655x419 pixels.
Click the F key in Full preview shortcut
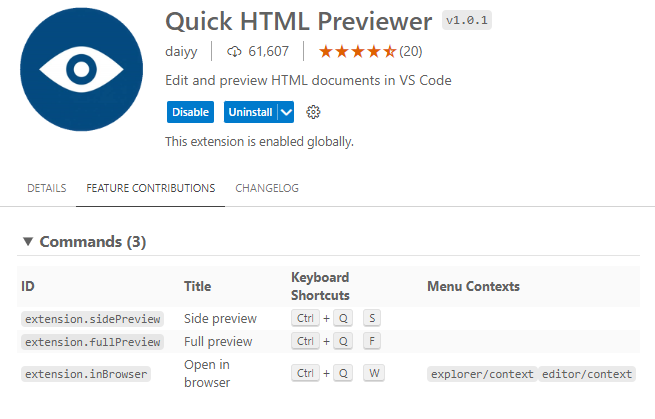point(372,341)
